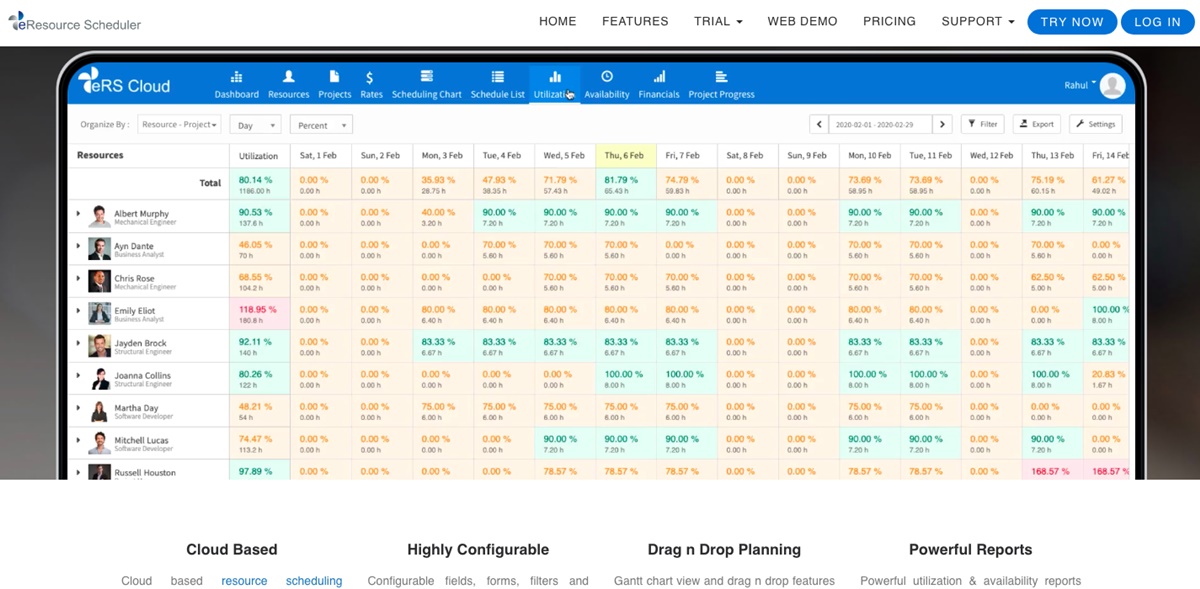This screenshot has height=589, width=1200.
Task: Select the Financials bar chart icon
Action: pos(659,78)
